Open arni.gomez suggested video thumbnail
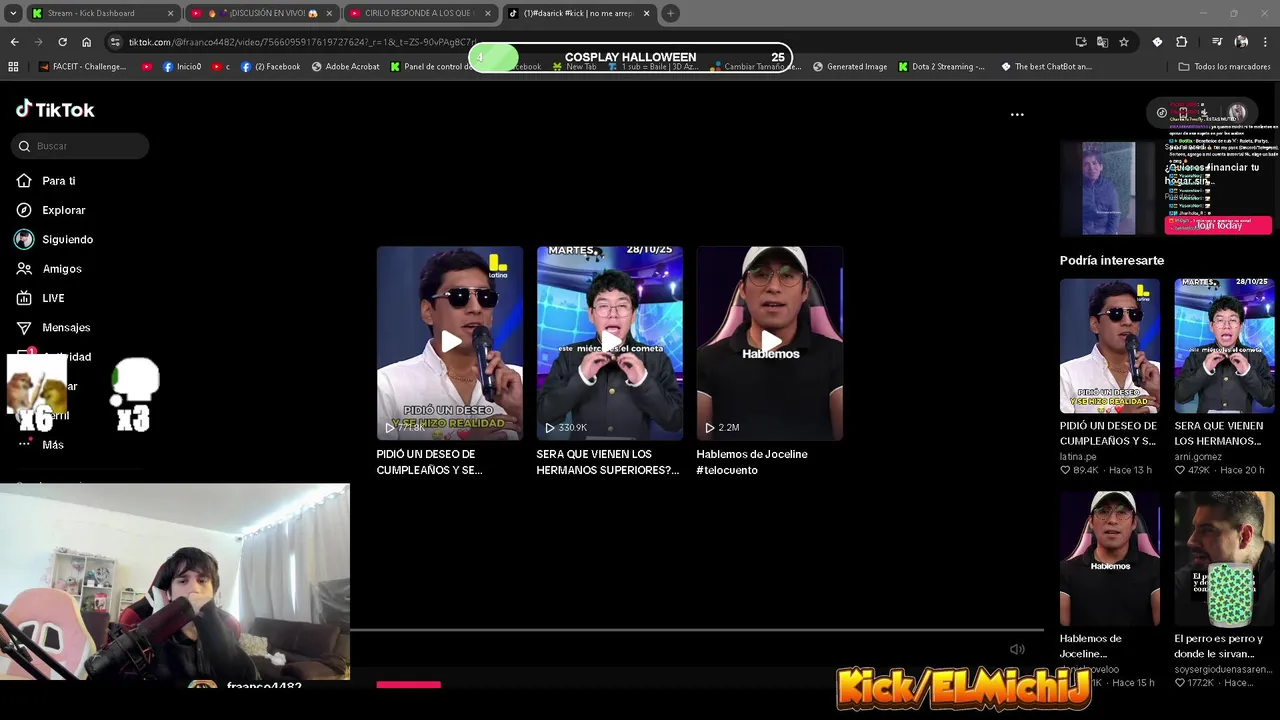The height and width of the screenshot is (720, 1280). click(x=1224, y=345)
